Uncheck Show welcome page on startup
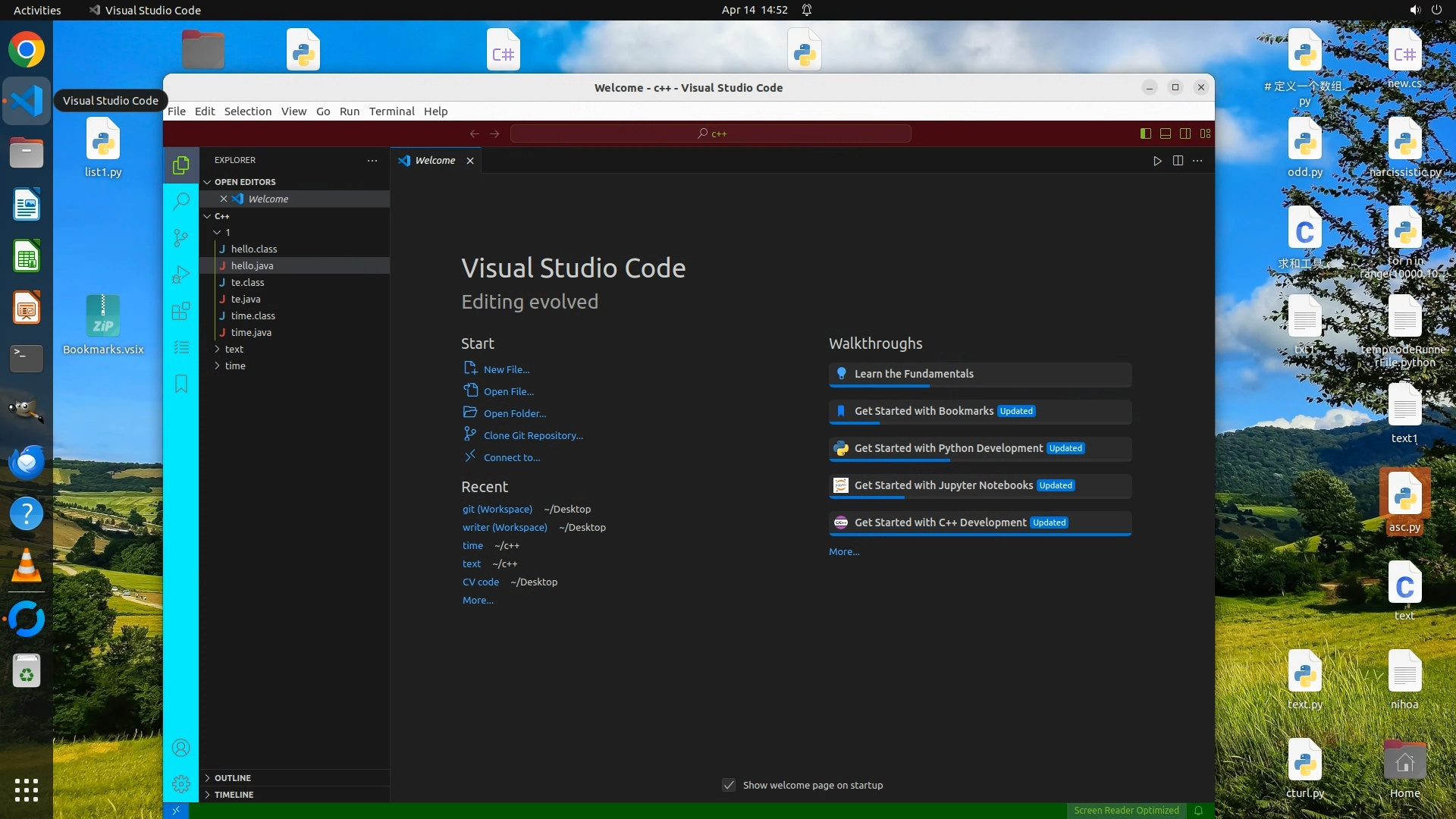The width and height of the screenshot is (1456, 819). 729,785
